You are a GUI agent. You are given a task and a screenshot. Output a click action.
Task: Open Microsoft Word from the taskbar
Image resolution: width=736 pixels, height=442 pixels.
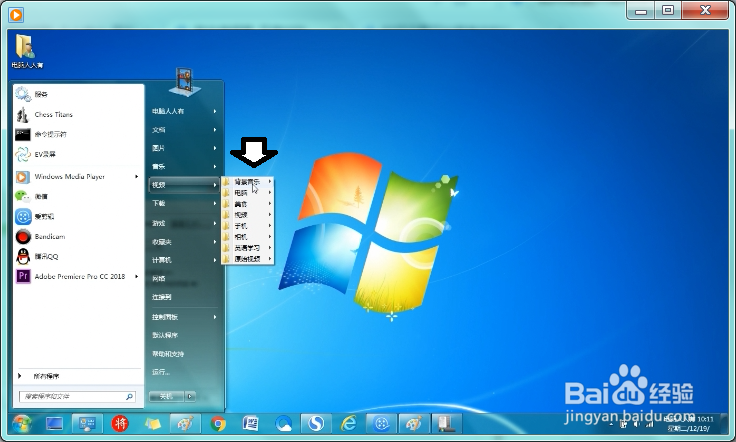251,424
